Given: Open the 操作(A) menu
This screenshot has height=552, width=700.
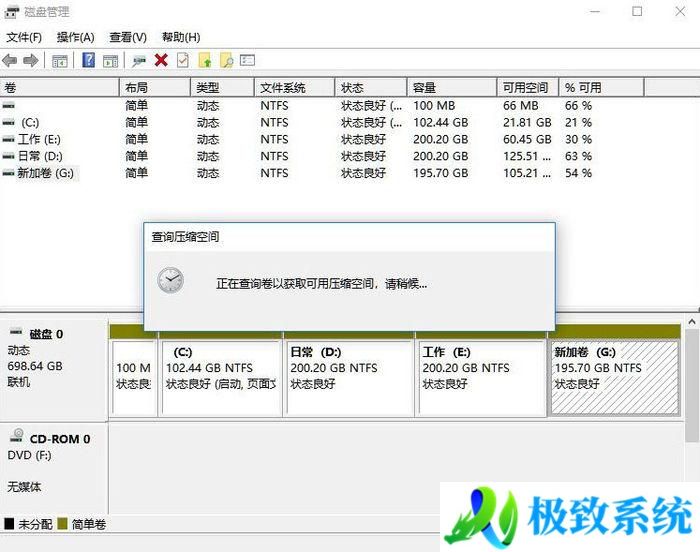Looking at the screenshot, I should [75, 37].
